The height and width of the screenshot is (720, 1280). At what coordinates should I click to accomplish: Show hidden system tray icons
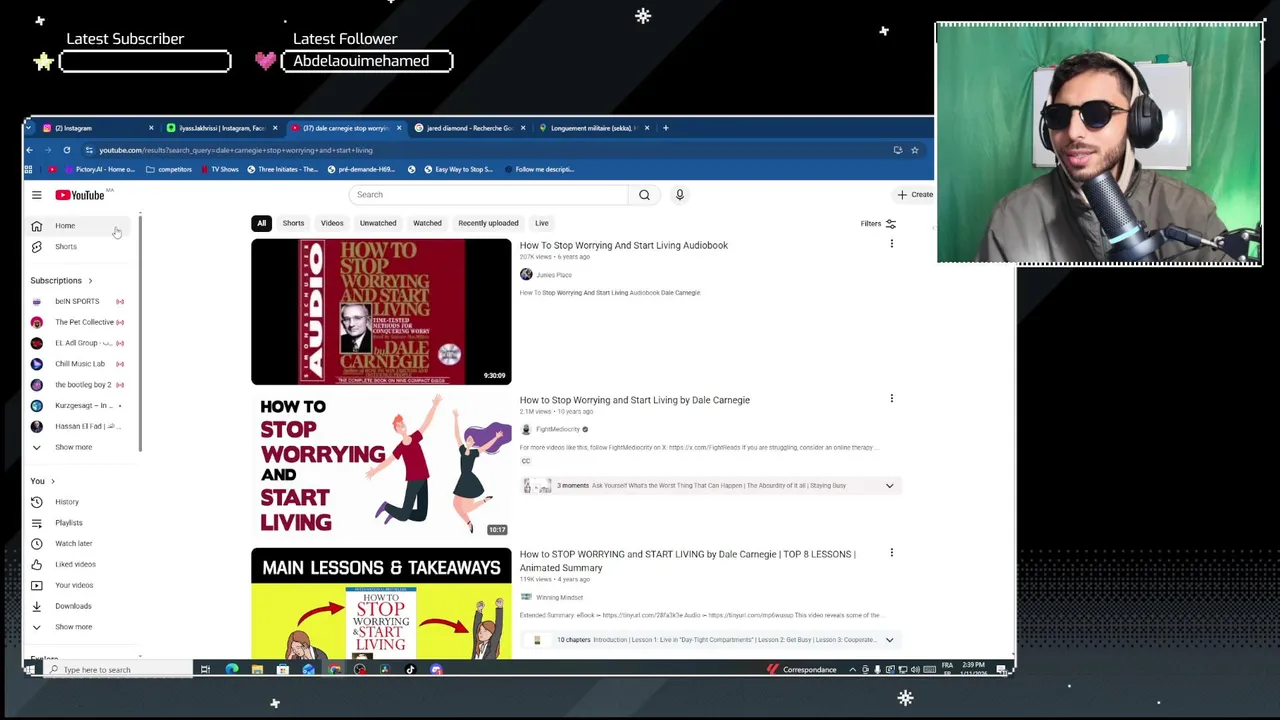point(853,670)
